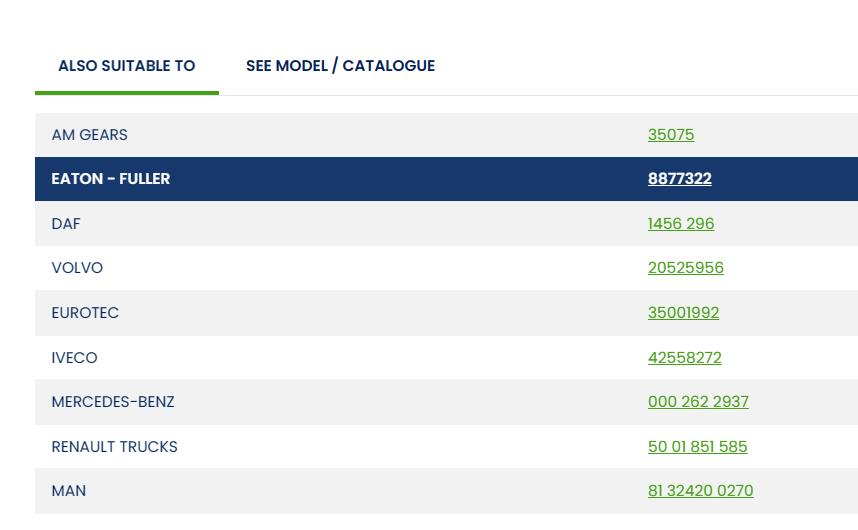Click the RENAULT TRUCKS brand name

pyautogui.click(x=114, y=447)
